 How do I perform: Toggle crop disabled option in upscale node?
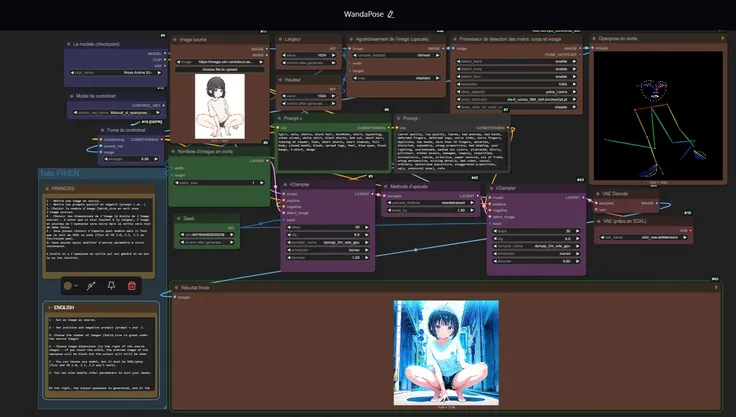click(x=397, y=78)
